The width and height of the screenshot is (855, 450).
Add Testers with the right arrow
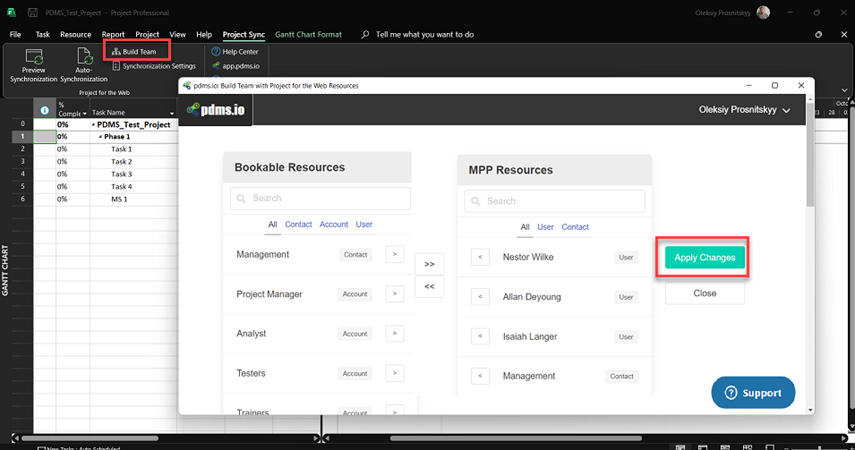coord(394,373)
